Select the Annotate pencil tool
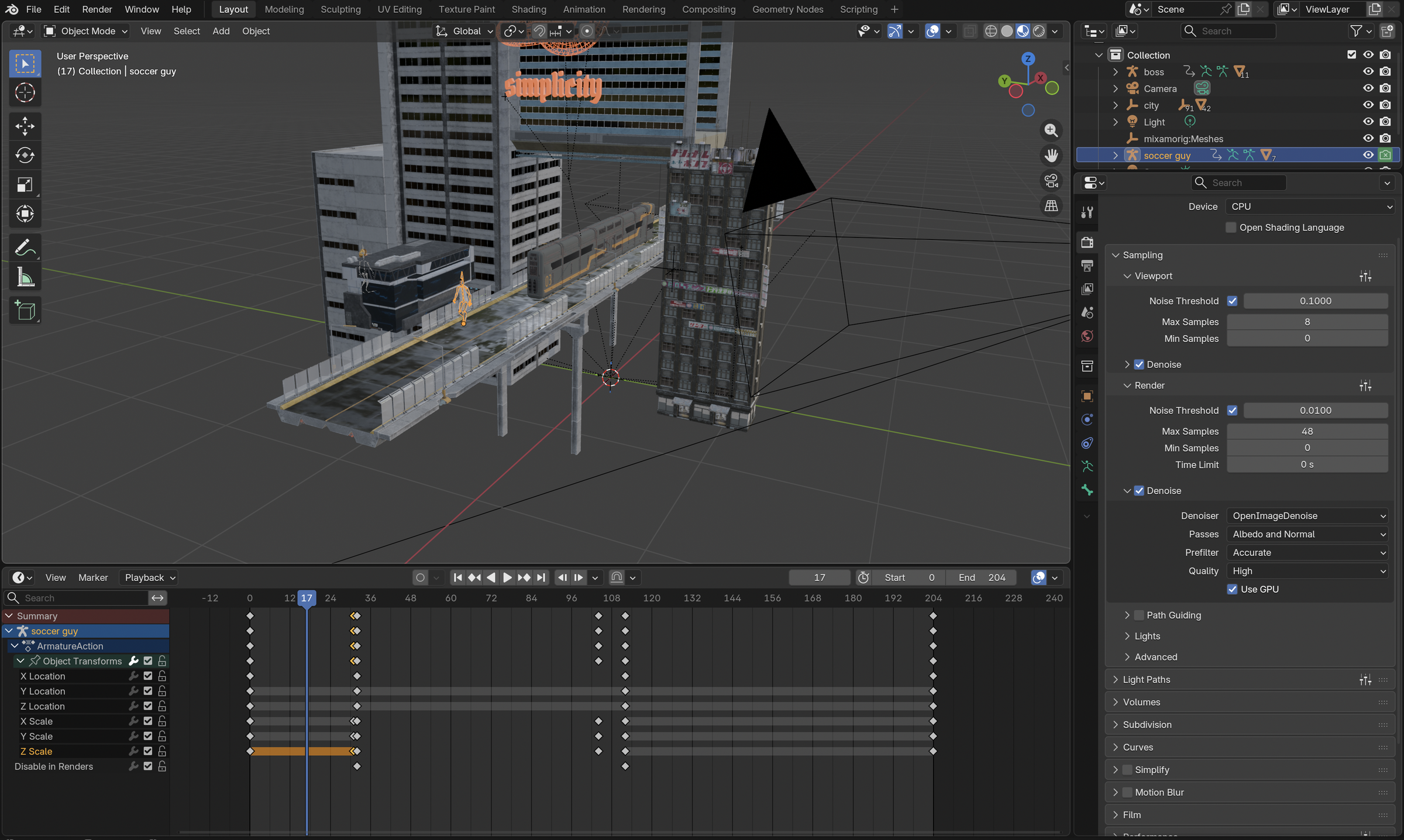The width and height of the screenshot is (1404, 840). [x=25, y=248]
